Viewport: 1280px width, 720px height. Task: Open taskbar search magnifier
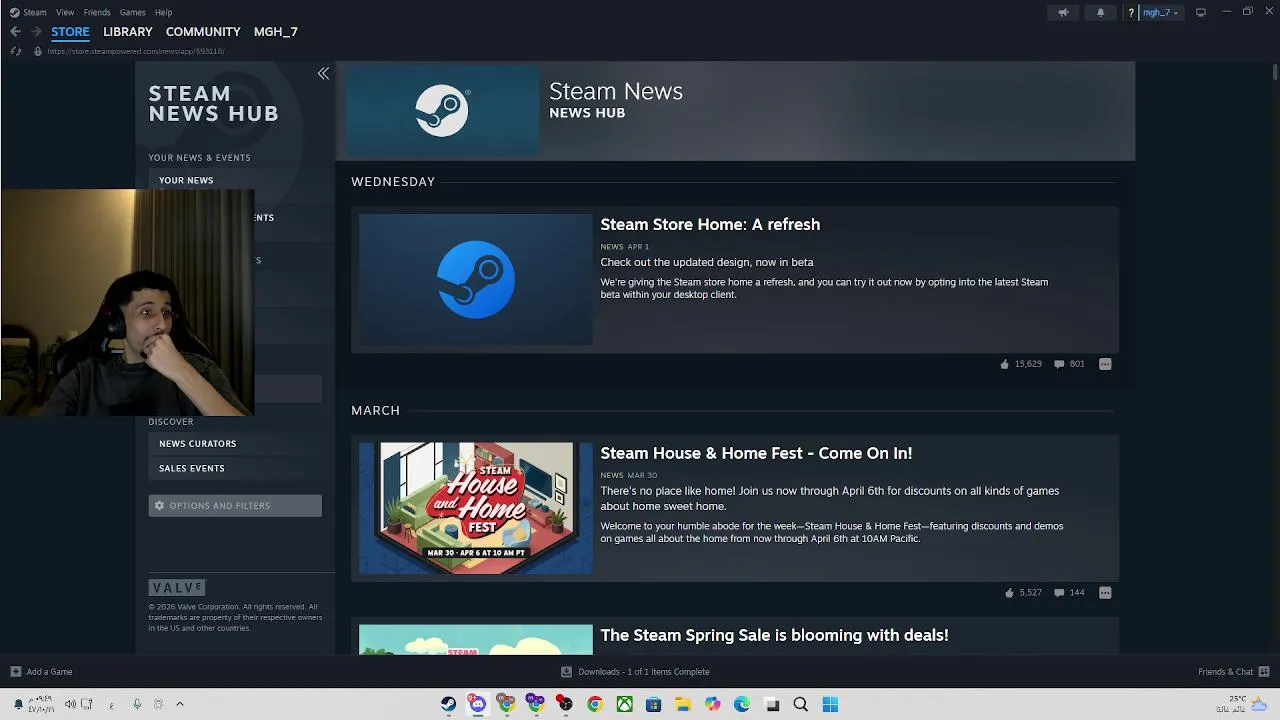tap(801, 704)
